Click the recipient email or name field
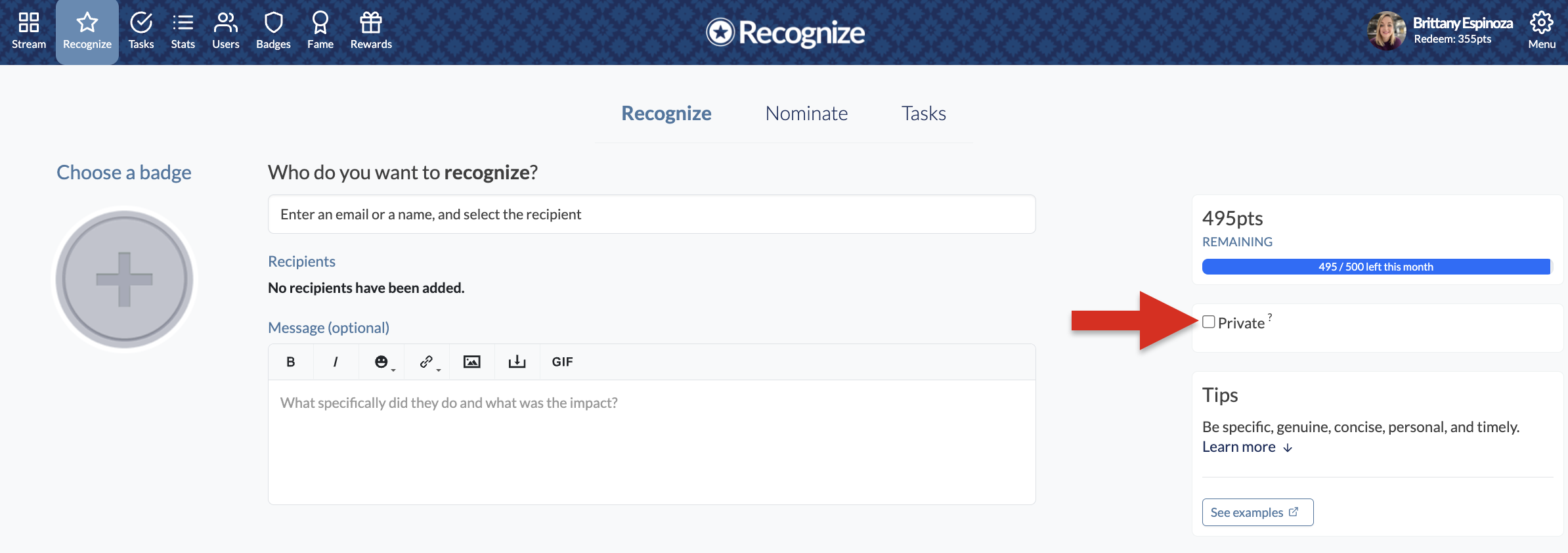Screen dimensions: 1568x553 [652, 214]
